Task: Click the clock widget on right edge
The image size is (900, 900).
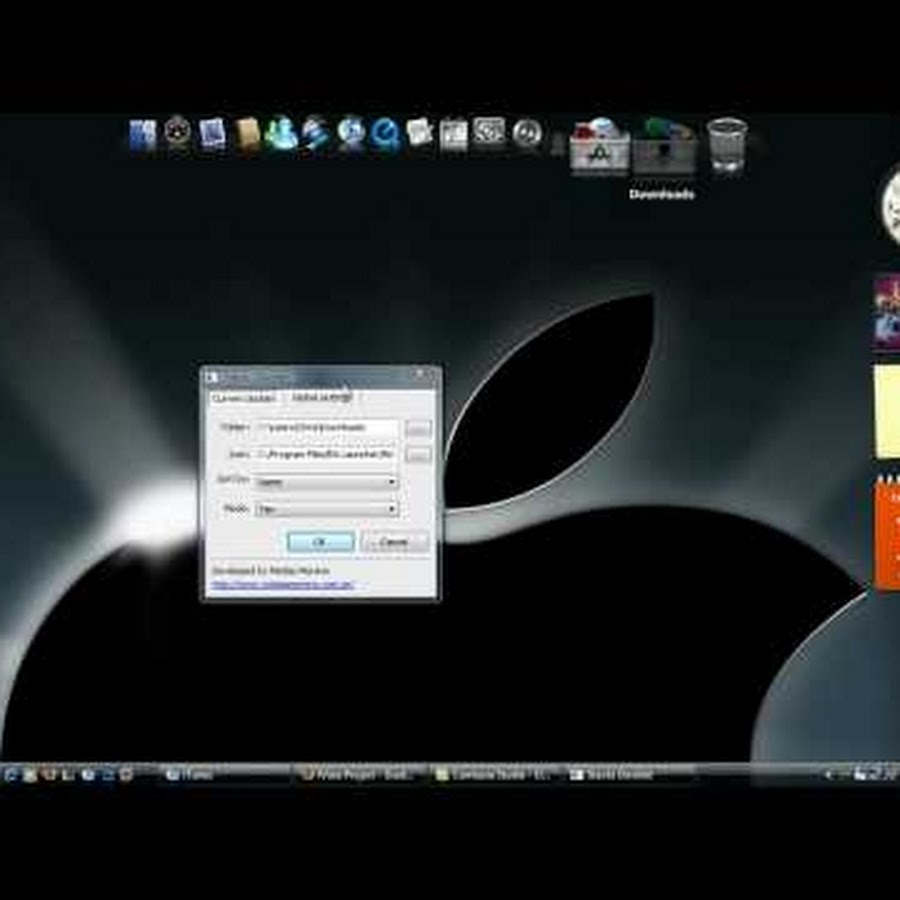Action: (x=889, y=207)
